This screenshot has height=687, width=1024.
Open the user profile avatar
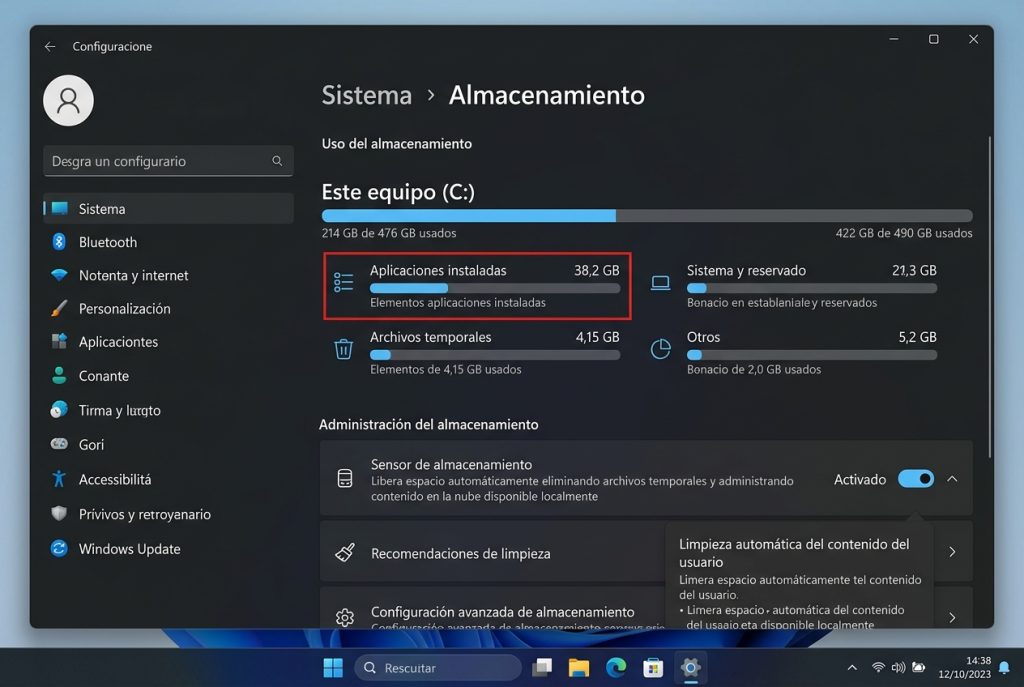[69, 100]
